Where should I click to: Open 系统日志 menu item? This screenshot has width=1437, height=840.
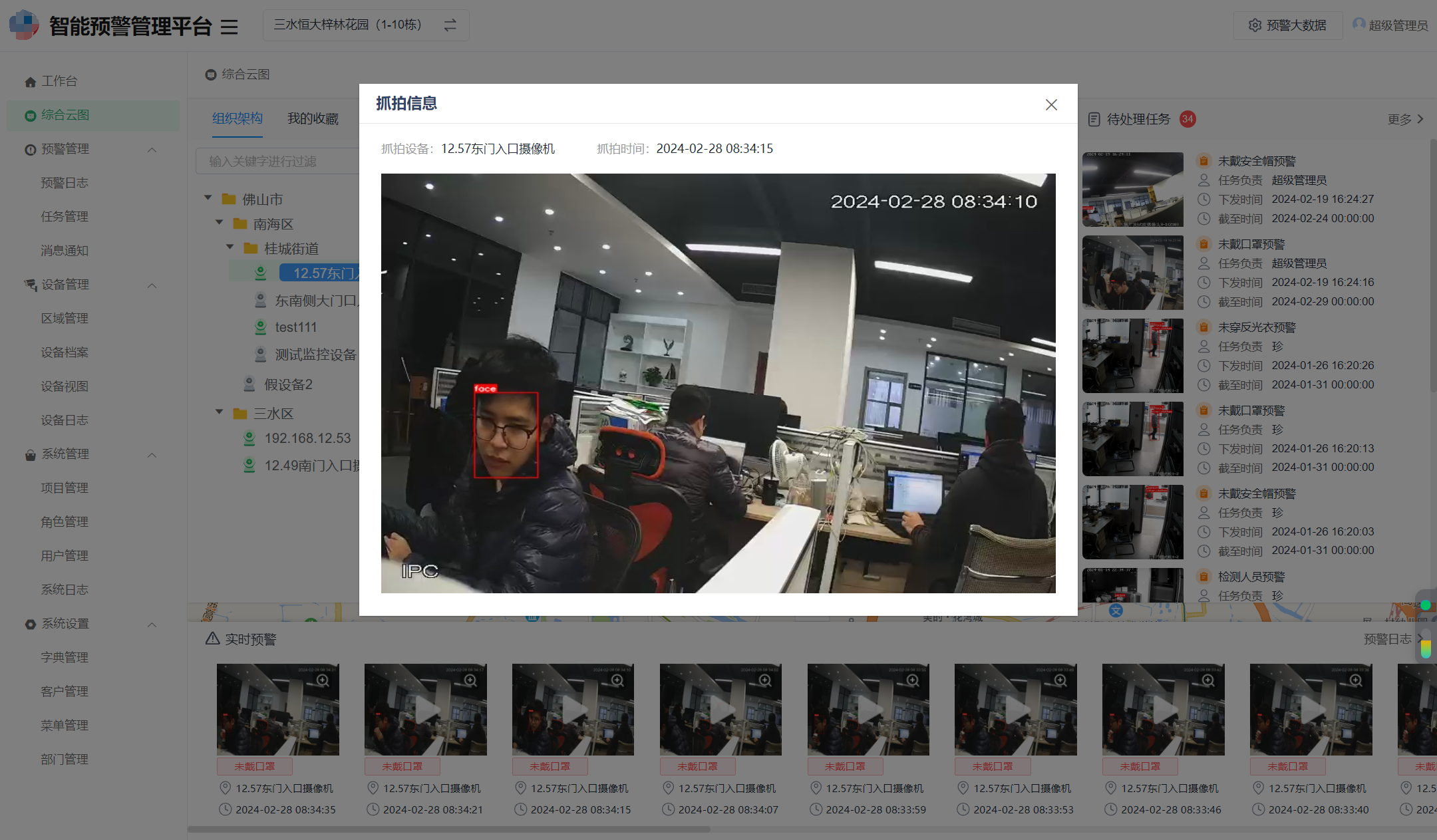coord(65,590)
